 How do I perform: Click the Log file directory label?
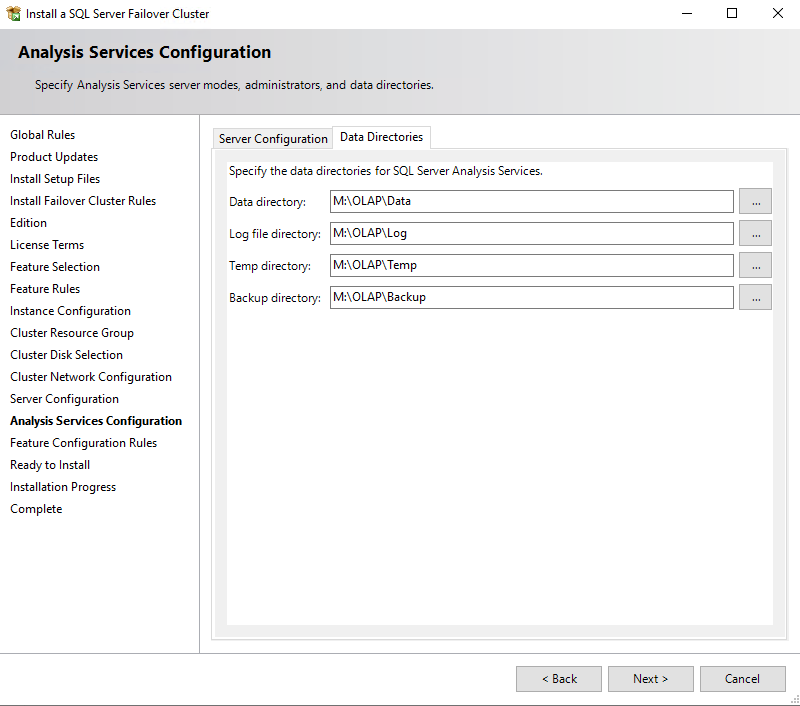tap(275, 234)
